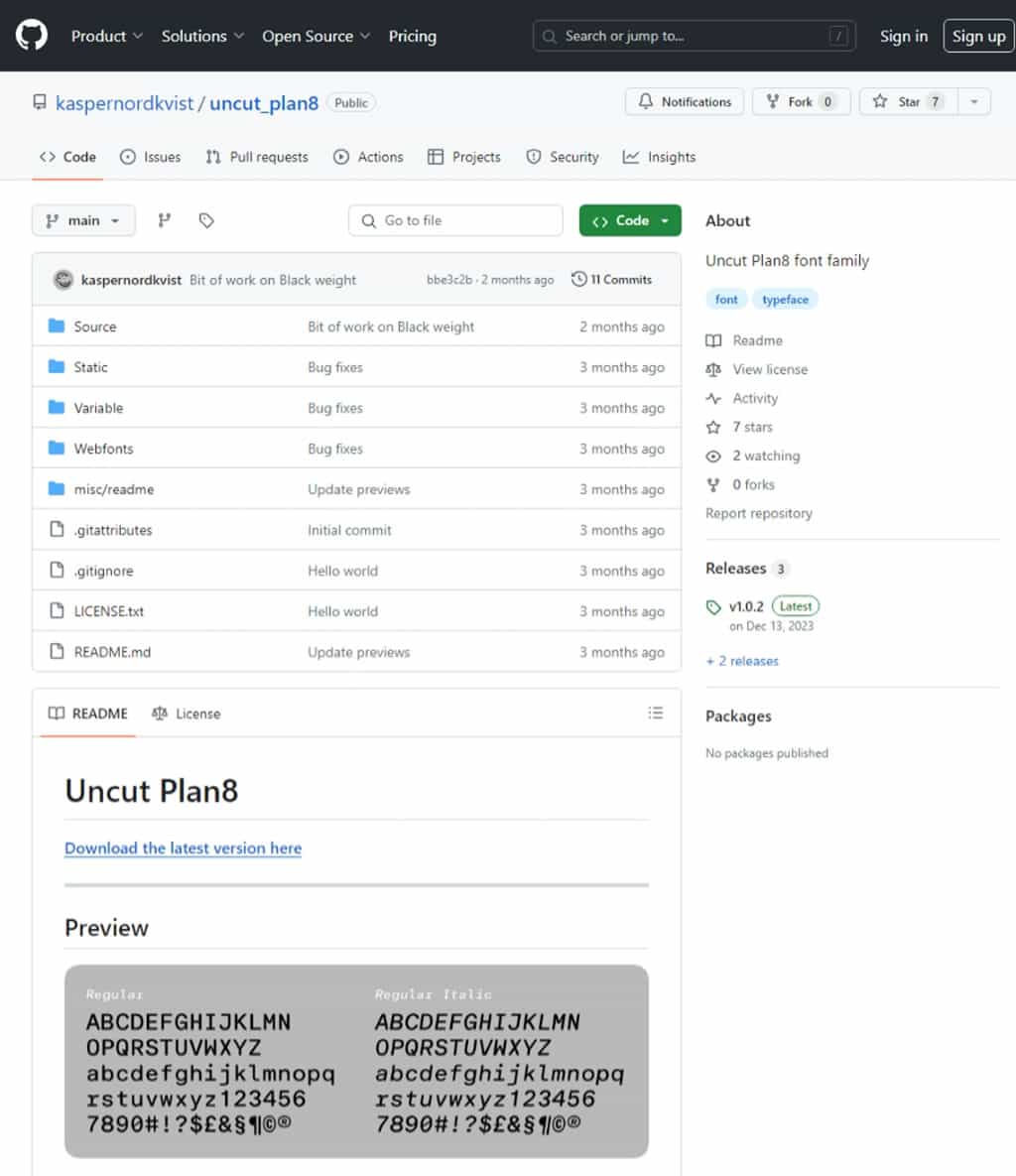The height and width of the screenshot is (1176, 1016).
Task: Click the Readme book icon in About
Action: click(x=713, y=340)
